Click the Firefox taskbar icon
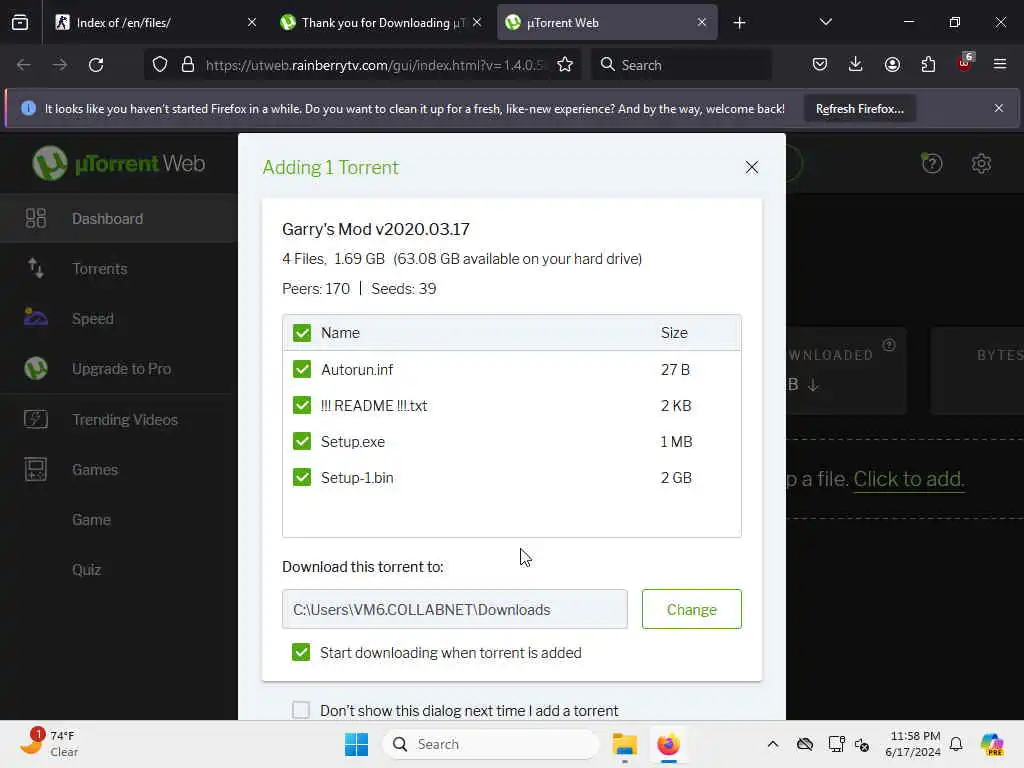Viewport: 1024px width, 768px height. pos(668,744)
